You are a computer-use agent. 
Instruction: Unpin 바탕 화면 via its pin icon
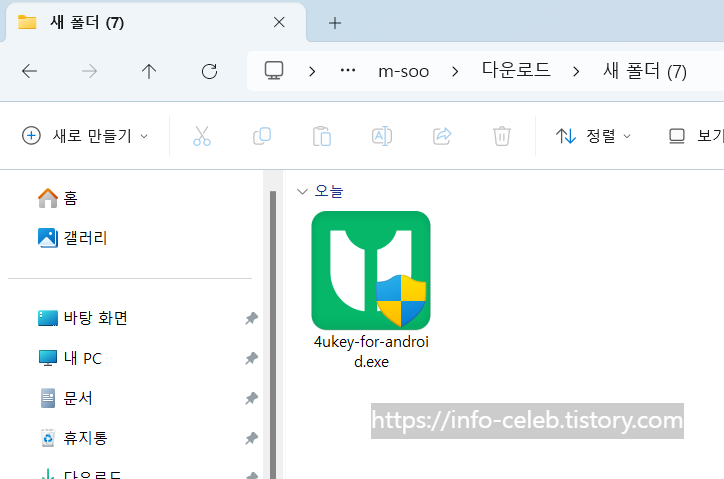pos(251,318)
